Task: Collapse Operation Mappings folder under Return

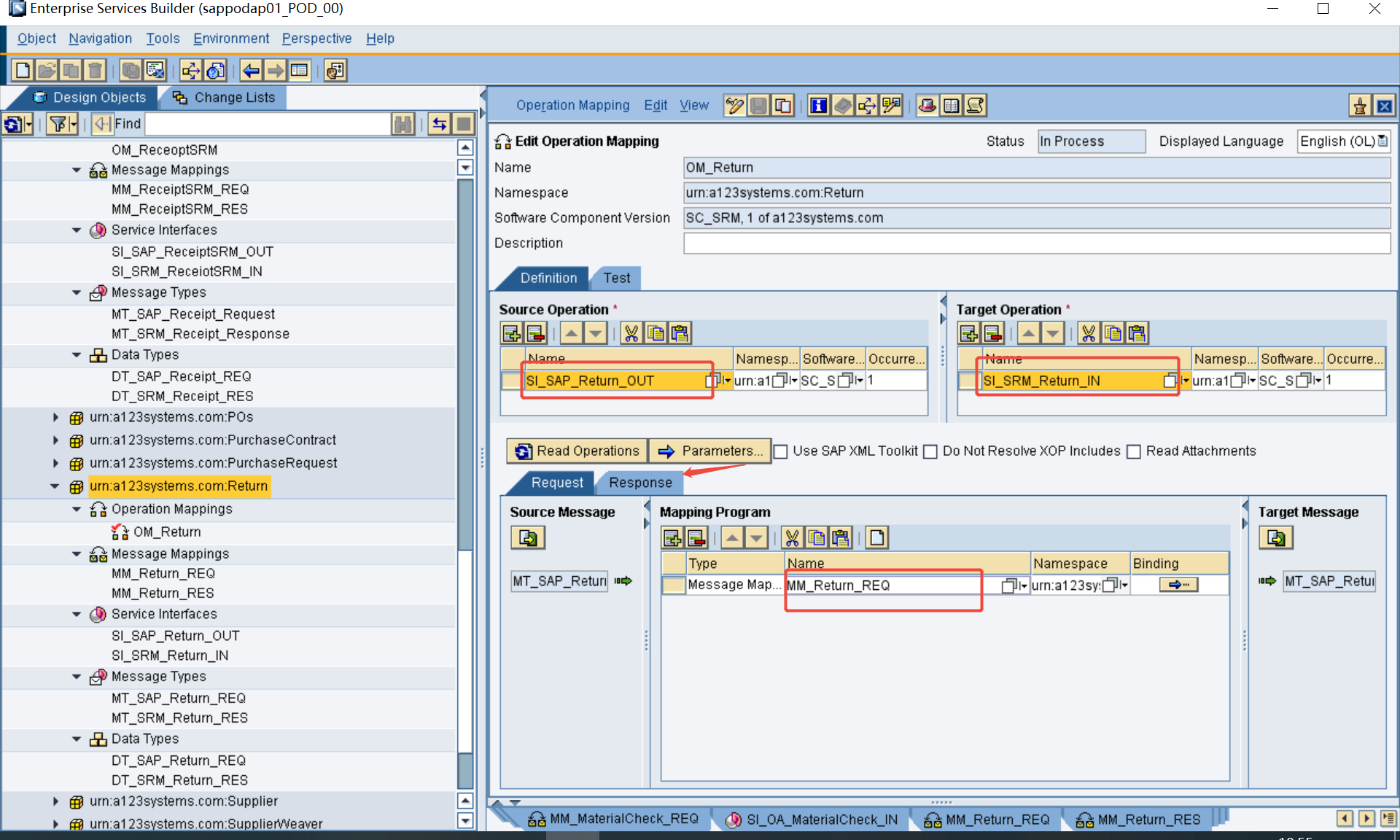Action: pyautogui.click(x=77, y=509)
